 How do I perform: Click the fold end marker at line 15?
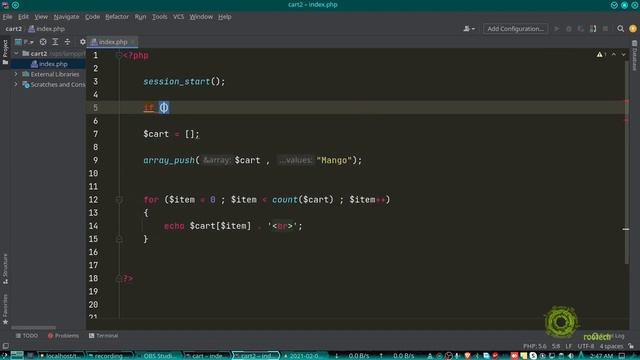click(x=119, y=239)
